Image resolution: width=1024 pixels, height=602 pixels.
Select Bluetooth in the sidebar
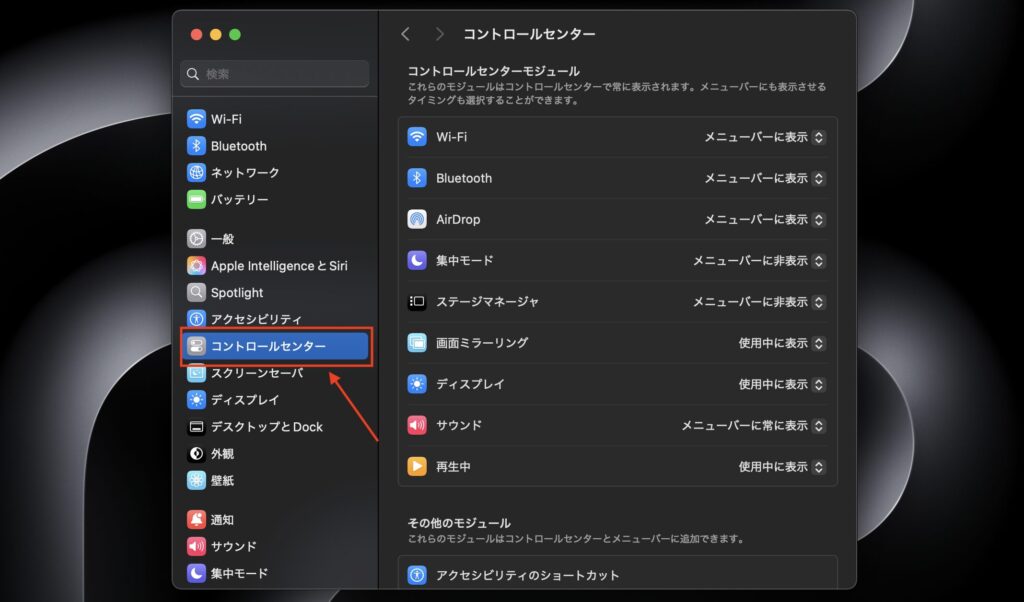click(276, 146)
